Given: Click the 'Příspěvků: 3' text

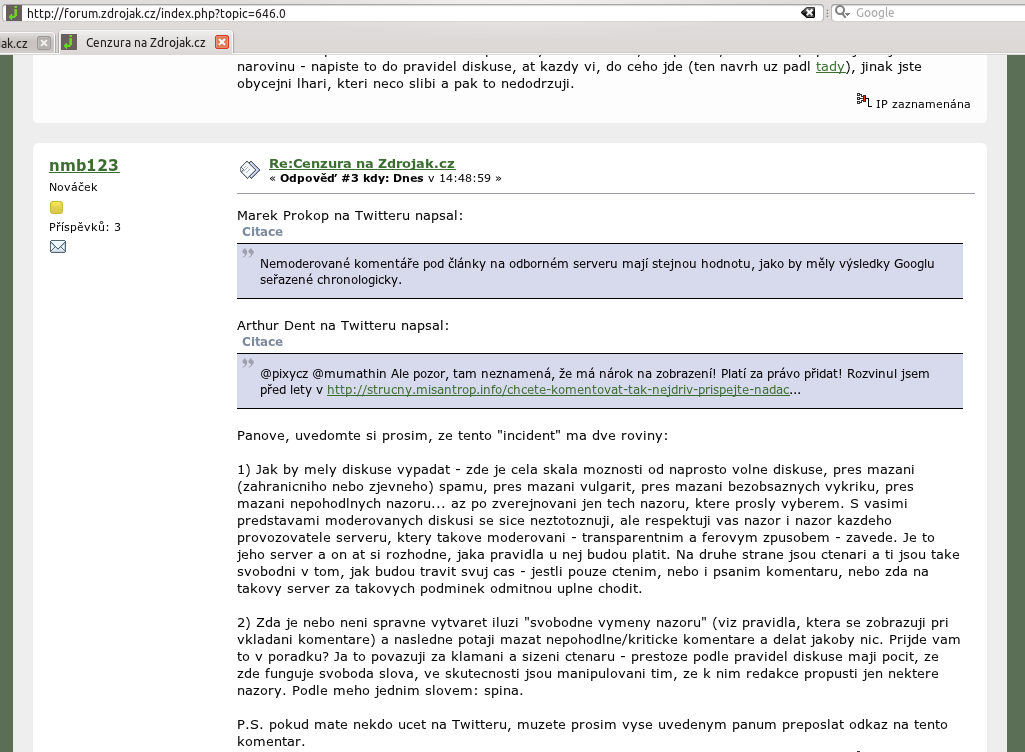Looking at the screenshot, I should (85, 227).
